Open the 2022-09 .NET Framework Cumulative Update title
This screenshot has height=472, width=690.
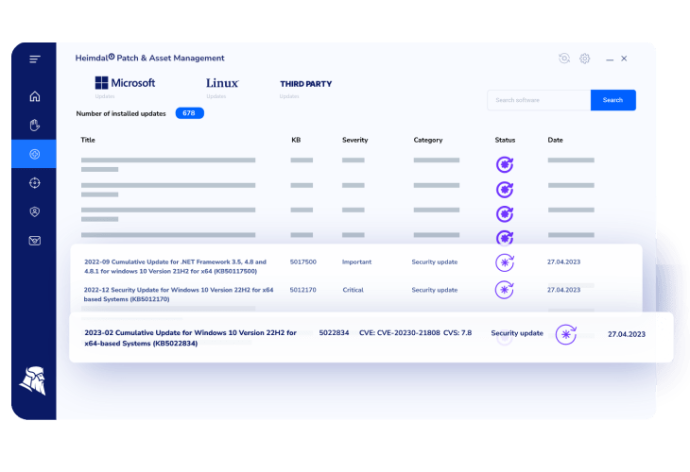point(175,267)
